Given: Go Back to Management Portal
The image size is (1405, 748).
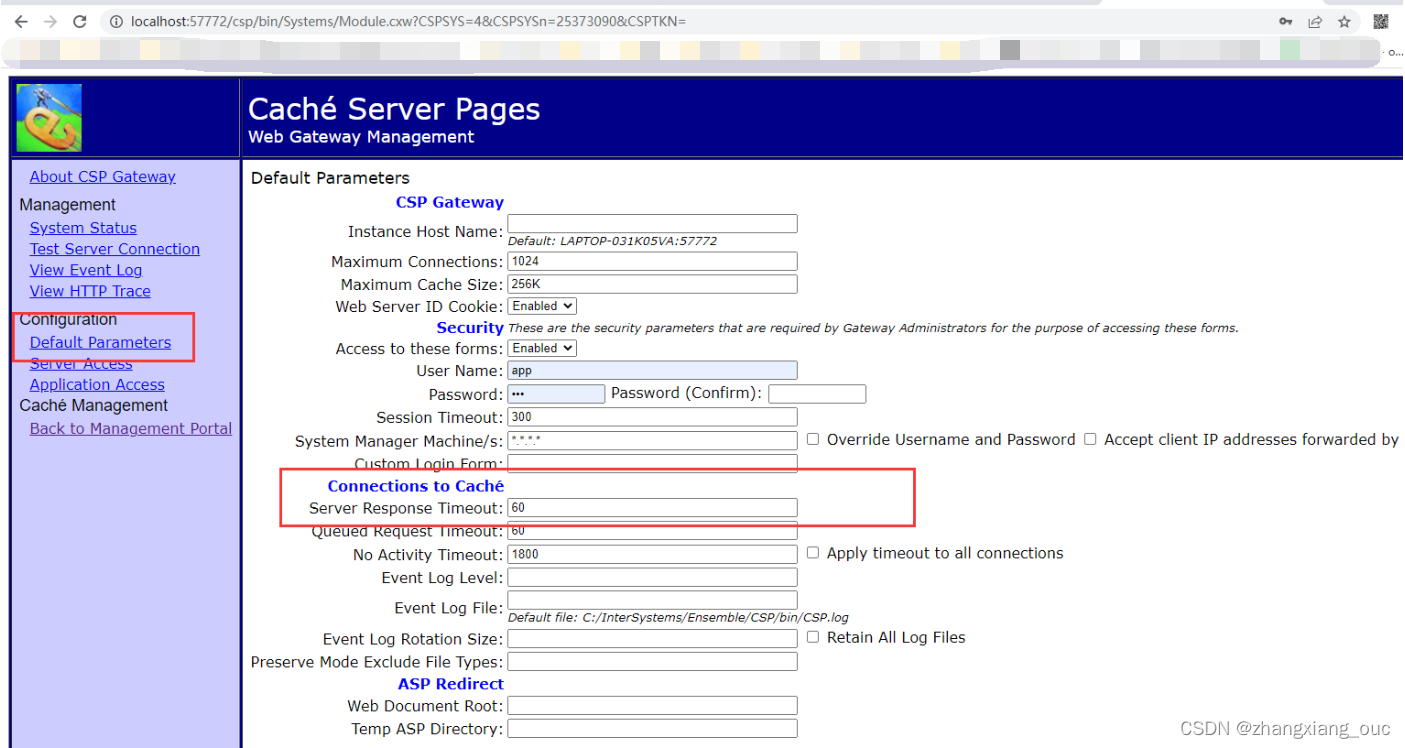Looking at the screenshot, I should 130,428.
